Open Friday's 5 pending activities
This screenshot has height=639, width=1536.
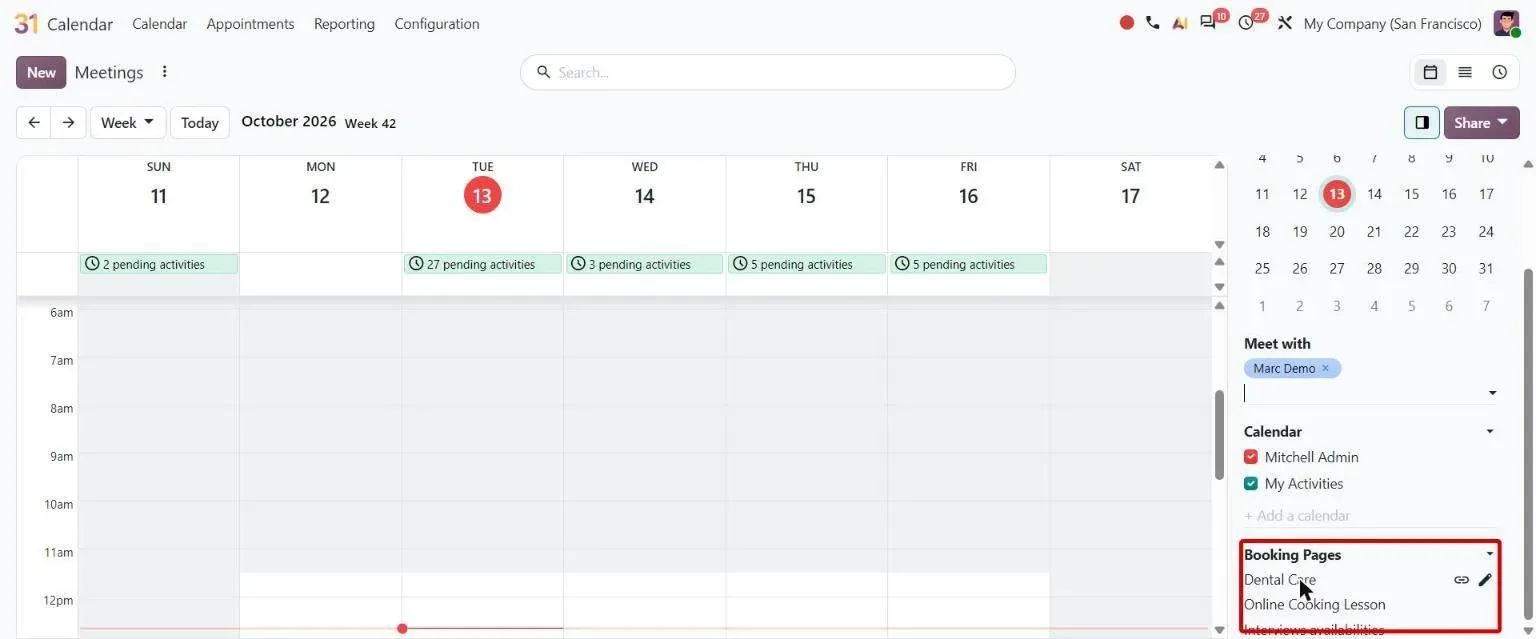point(969,264)
